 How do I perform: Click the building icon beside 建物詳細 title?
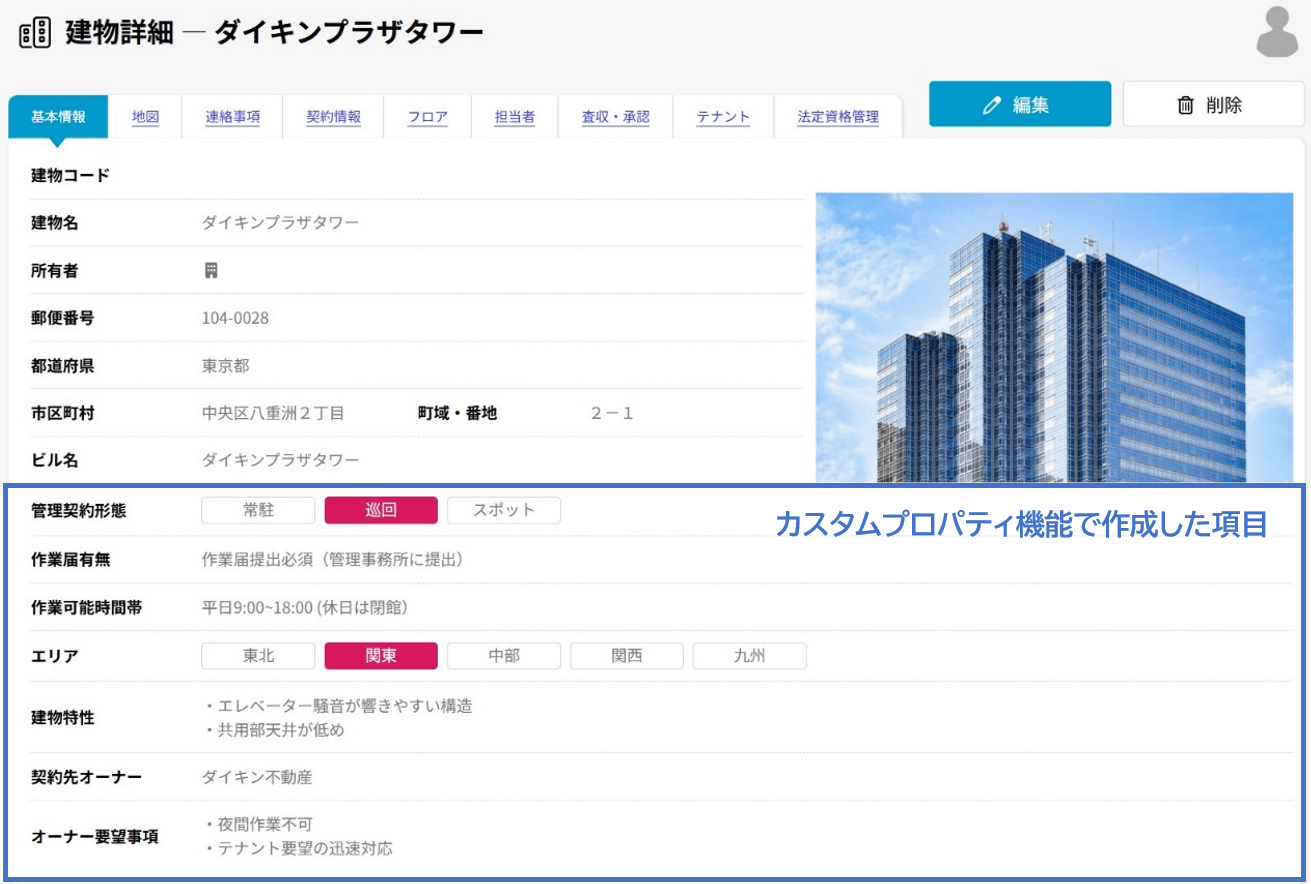(x=35, y=32)
